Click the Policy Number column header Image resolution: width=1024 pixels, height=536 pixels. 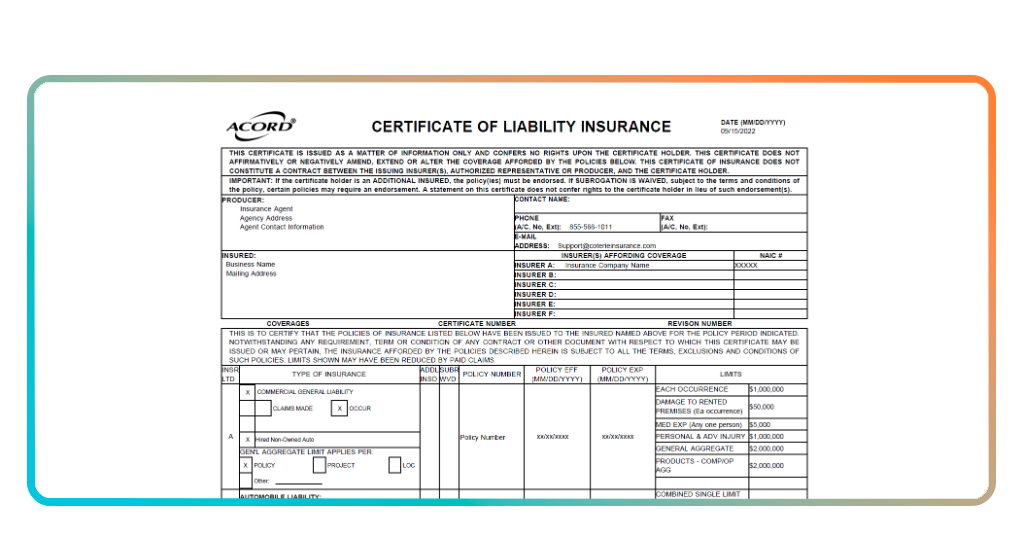(492, 374)
